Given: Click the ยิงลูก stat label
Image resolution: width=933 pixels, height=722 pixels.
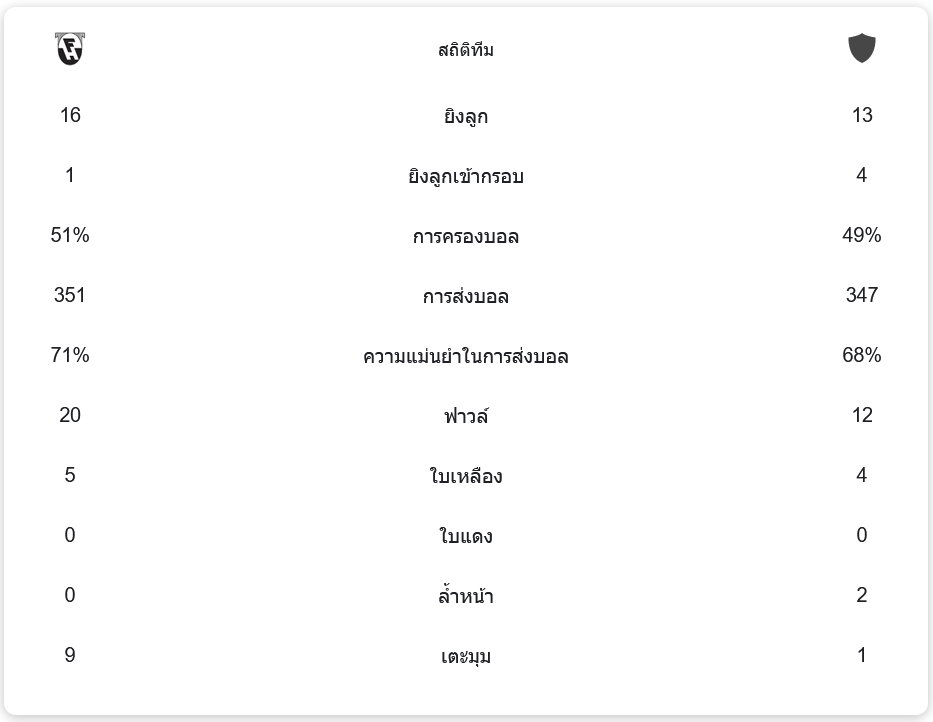Looking at the screenshot, I should click(466, 116).
